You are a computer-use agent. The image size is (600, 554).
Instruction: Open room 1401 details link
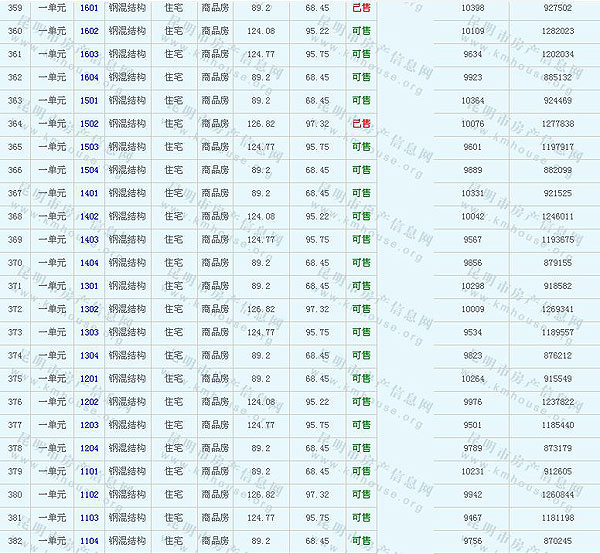pyautogui.click(x=89, y=193)
